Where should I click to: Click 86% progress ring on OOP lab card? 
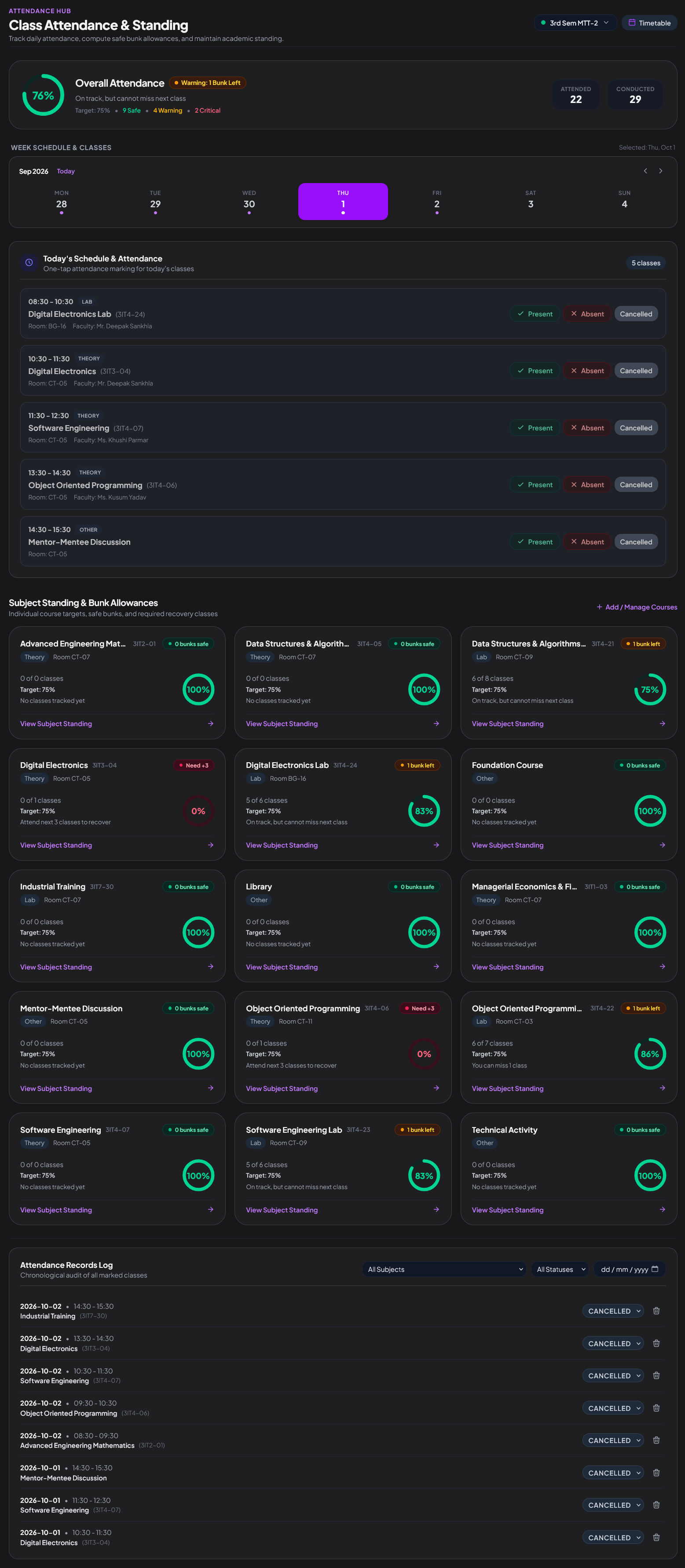[x=650, y=1054]
